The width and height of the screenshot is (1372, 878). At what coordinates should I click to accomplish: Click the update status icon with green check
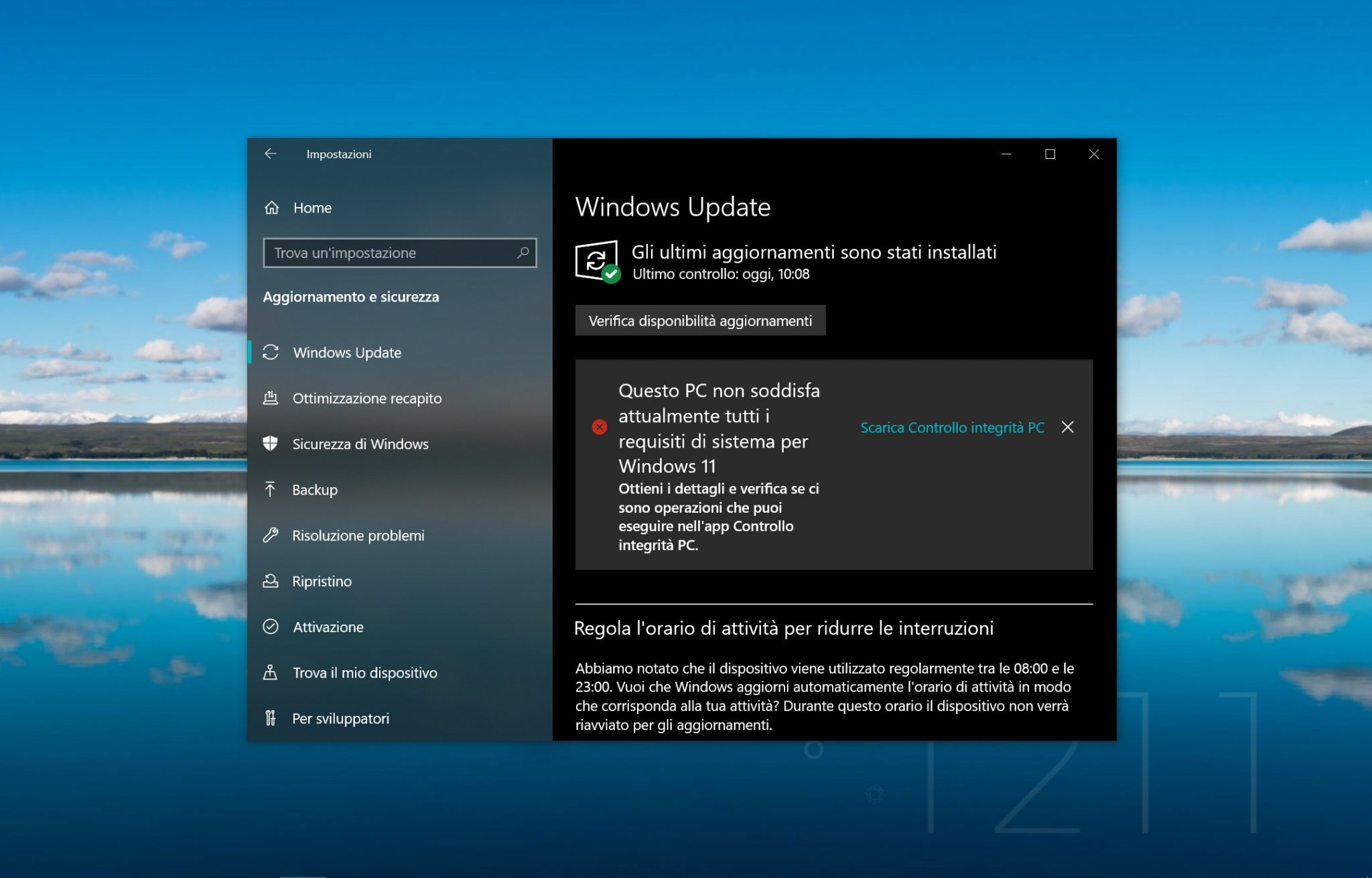[598, 262]
